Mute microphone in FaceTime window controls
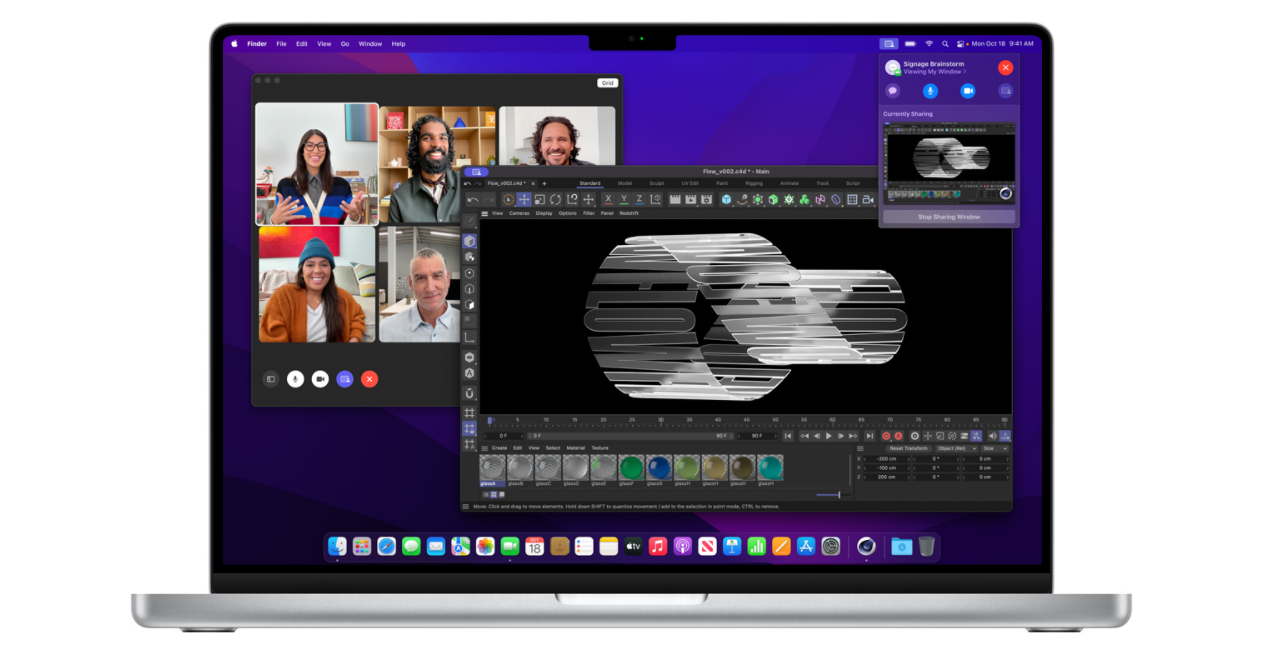The width and height of the screenshot is (1272, 648). tap(295, 379)
